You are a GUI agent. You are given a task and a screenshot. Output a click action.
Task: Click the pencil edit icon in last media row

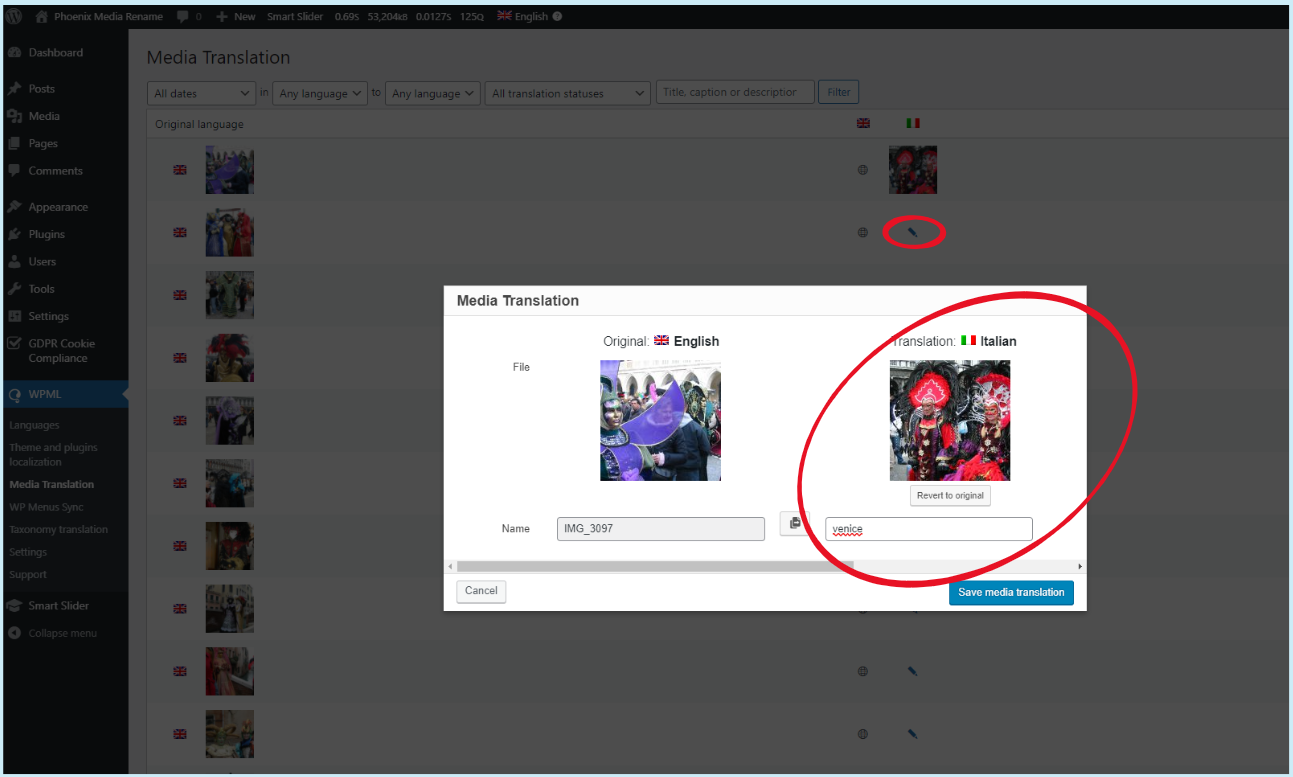point(912,734)
